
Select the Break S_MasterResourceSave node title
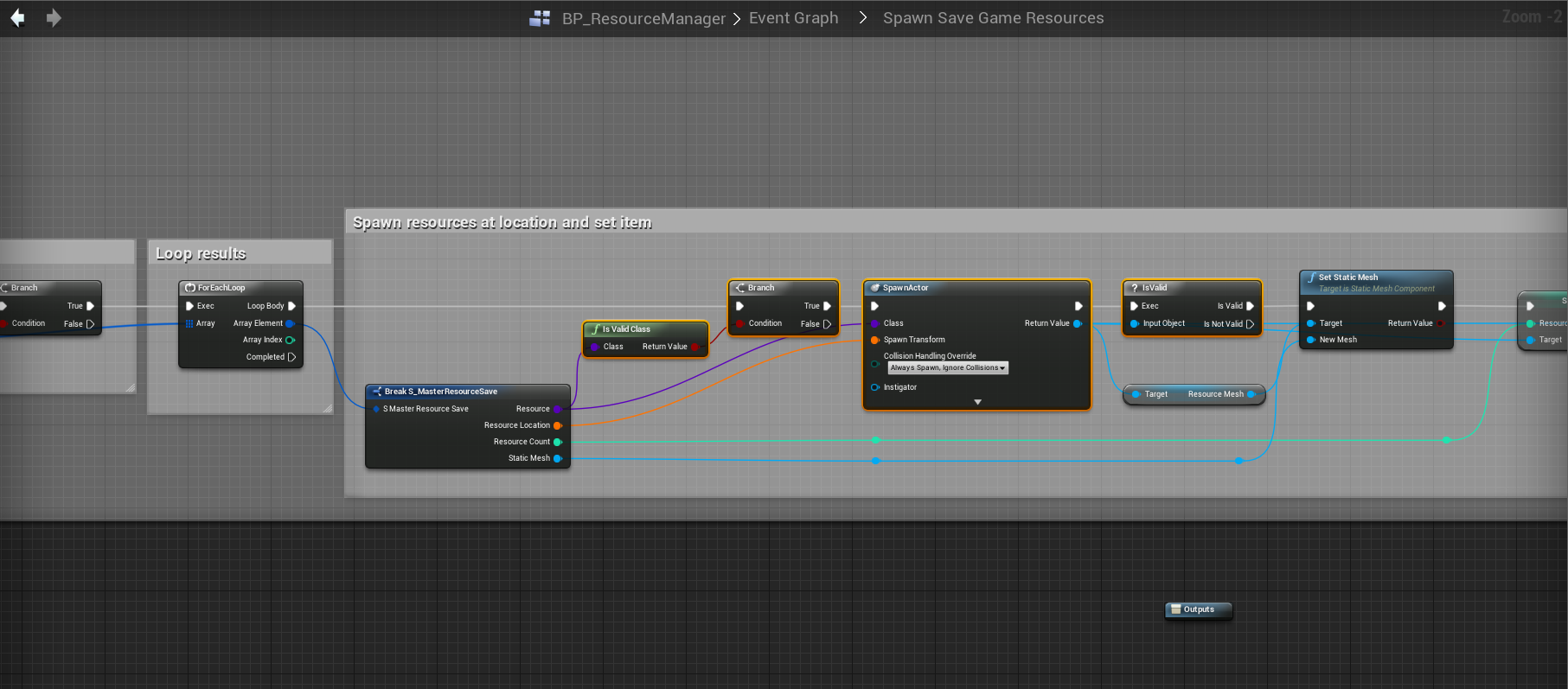pyautogui.click(x=441, y=392)
